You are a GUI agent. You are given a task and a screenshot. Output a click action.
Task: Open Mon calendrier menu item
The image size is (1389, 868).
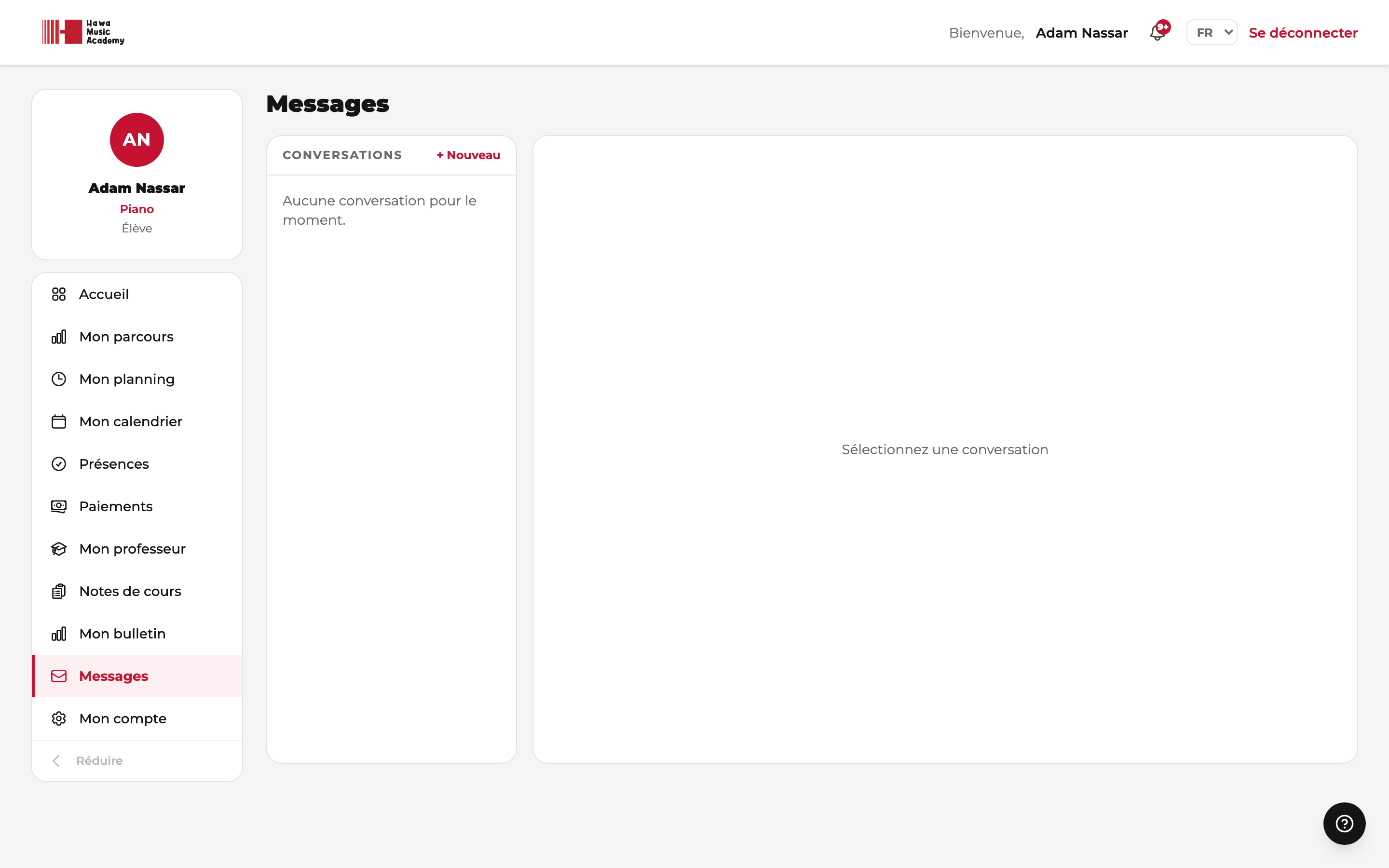(137, 421)
